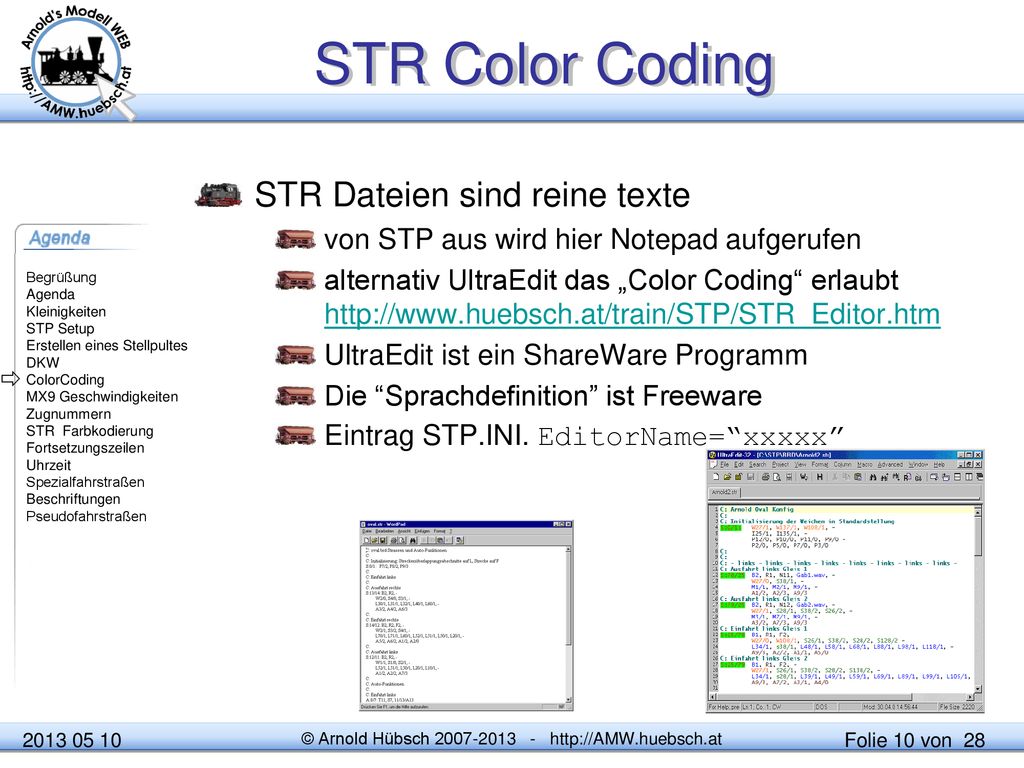The height and width of the screenshot is (768, 1024).
Task: Click the Print icon in UltraEdit toolbar
Action: (765, 477)
